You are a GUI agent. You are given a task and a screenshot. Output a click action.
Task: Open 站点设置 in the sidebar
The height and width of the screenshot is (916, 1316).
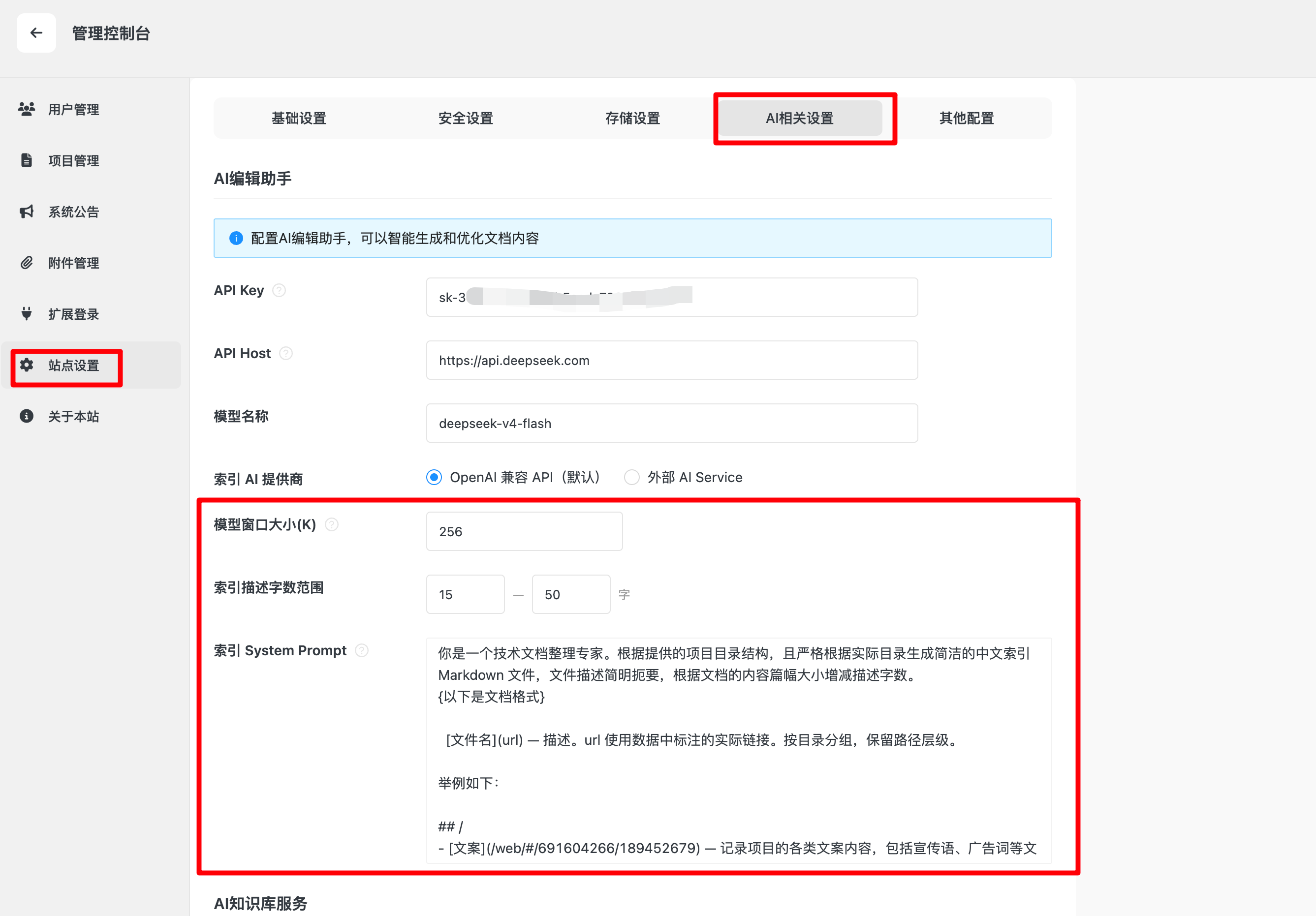(x=92, y=365)
